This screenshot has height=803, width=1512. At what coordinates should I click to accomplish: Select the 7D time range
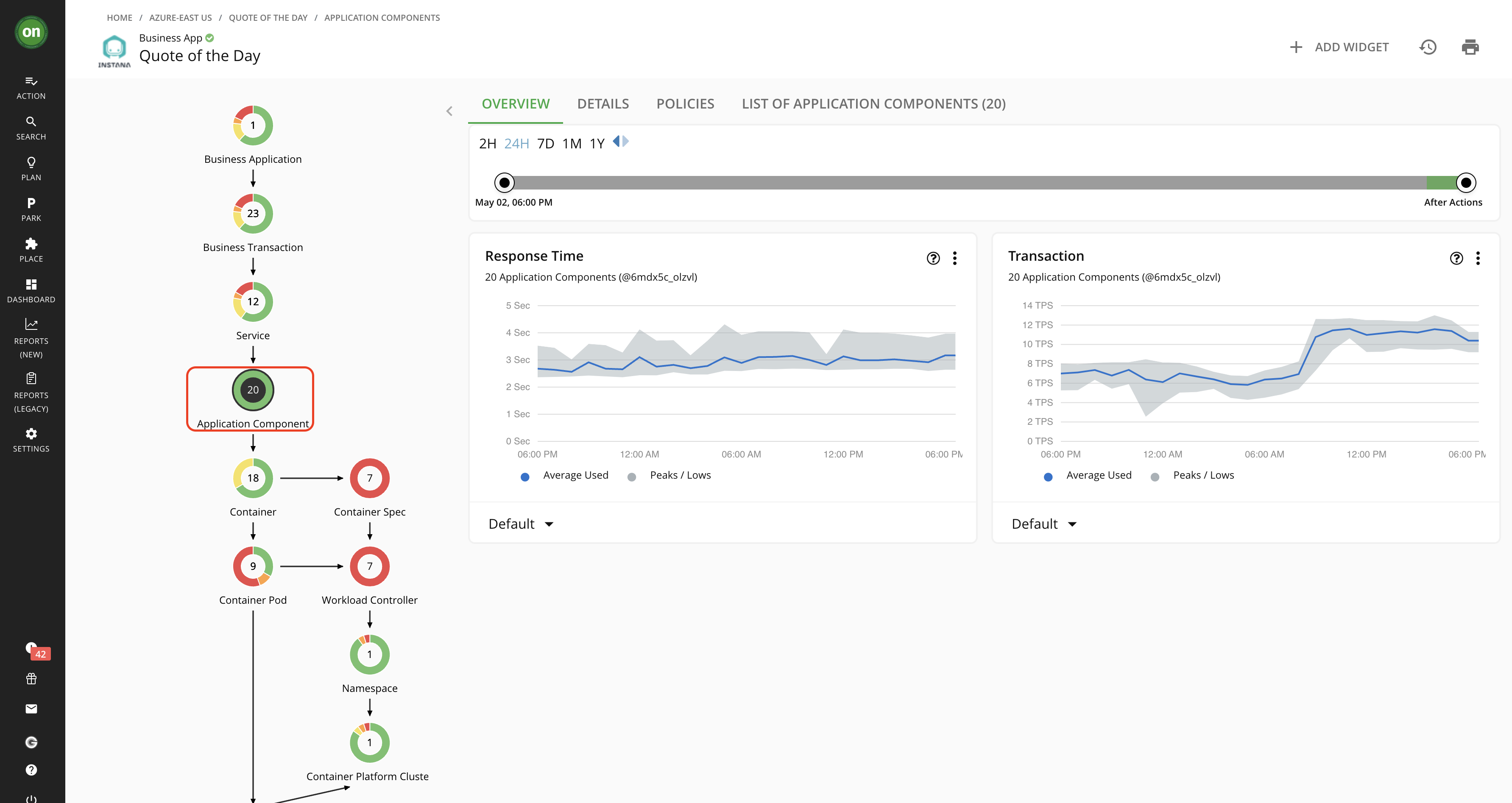coord(545,144)
